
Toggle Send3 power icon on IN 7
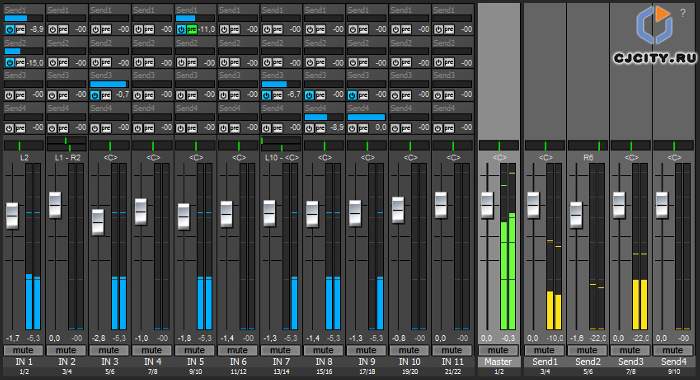pos(267,95)
